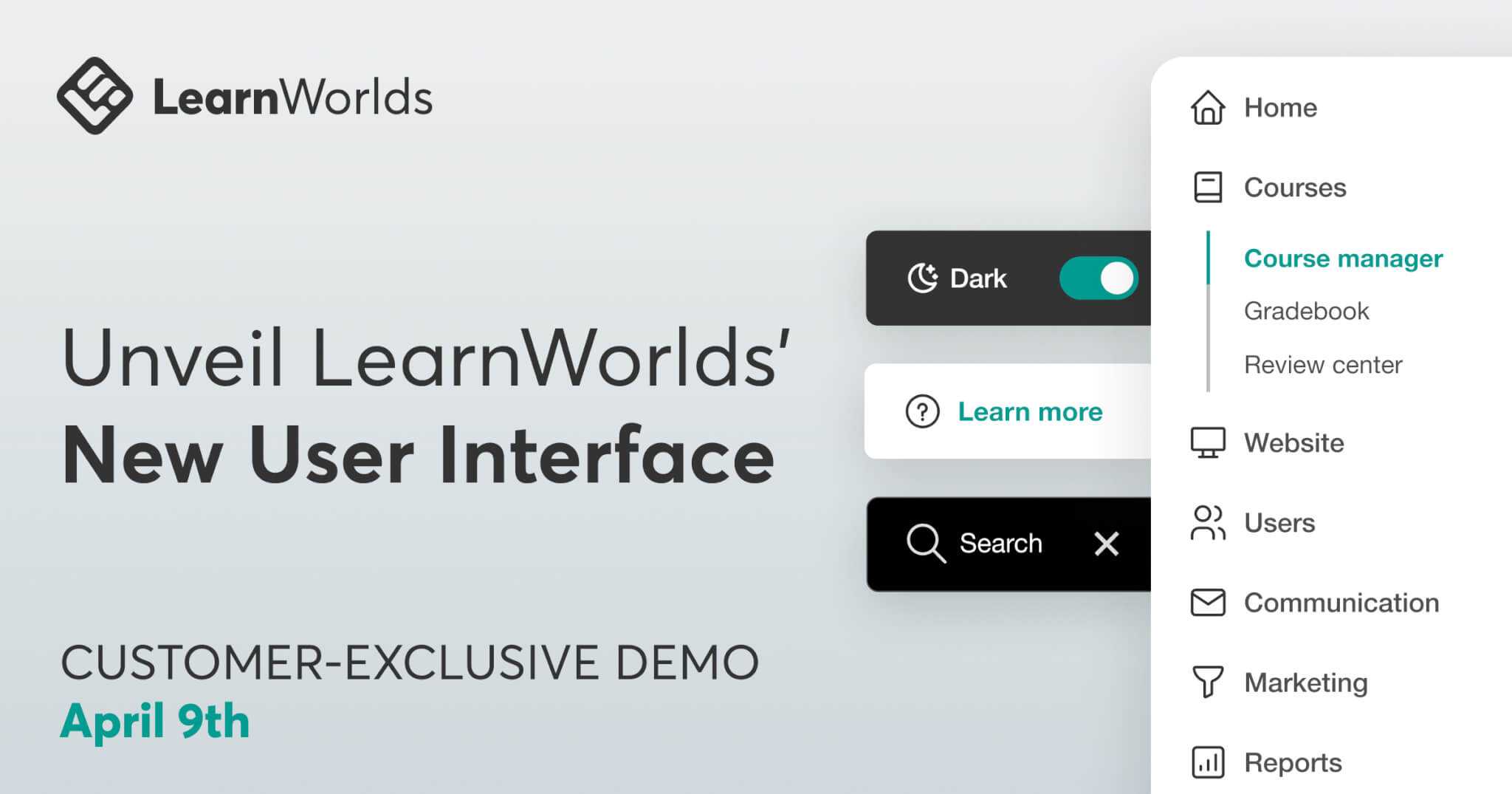
Task: Click the Users icon in the sidebar
Action: click(1208, 523)
